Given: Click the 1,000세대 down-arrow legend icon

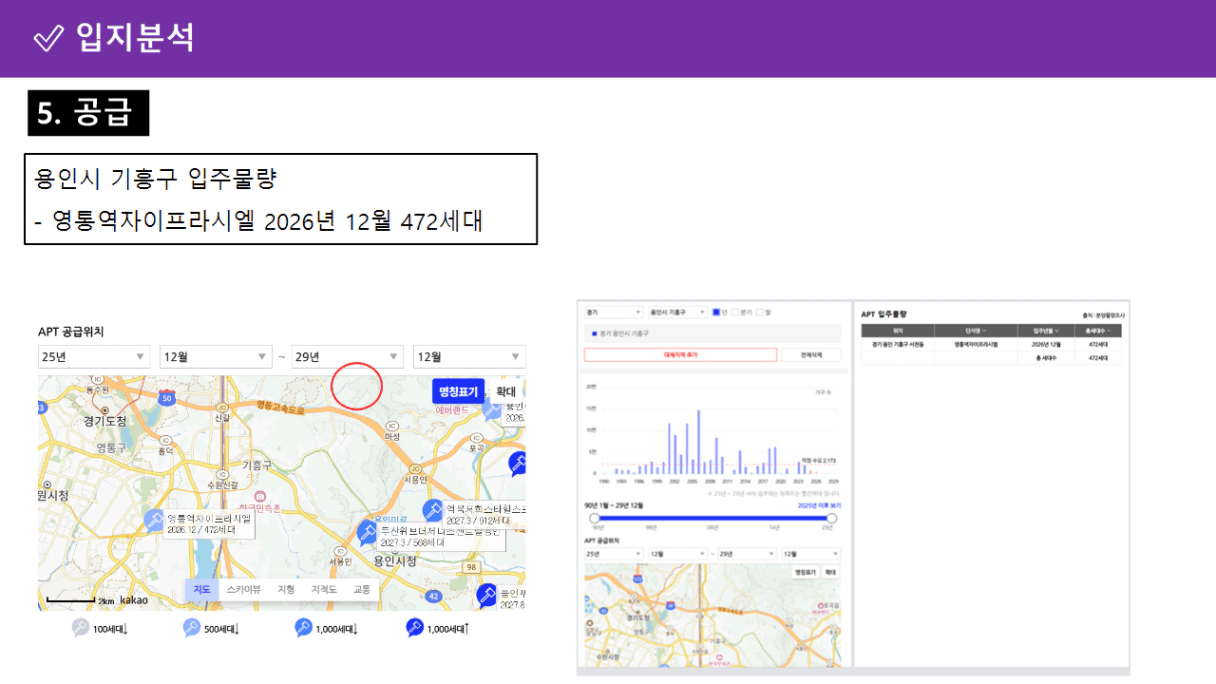Looking at the screenshot, I should coord(304,628).
